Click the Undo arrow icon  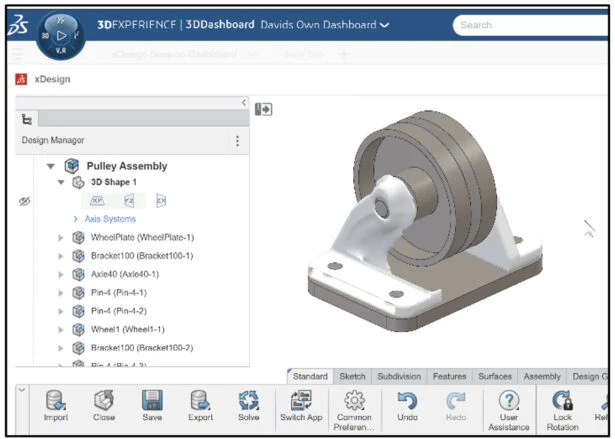407,402
